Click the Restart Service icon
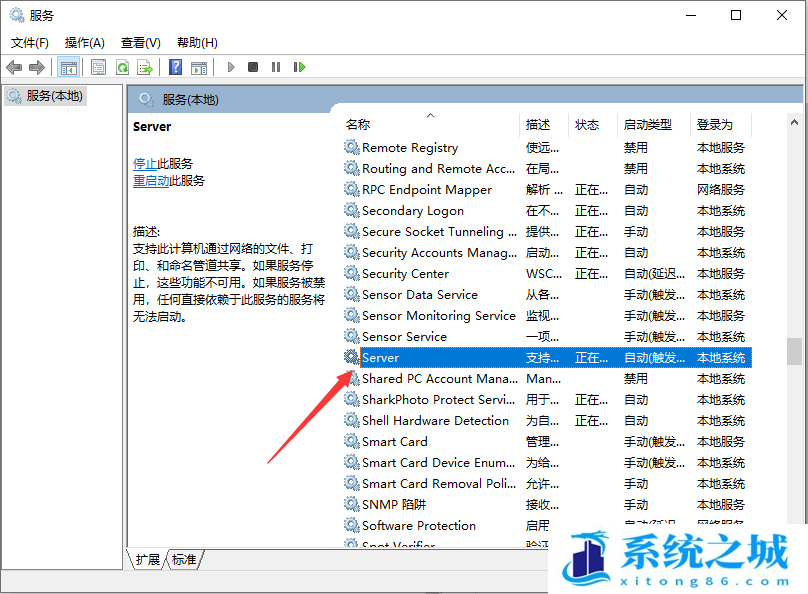808x594 pixels. (x=299, y=67)
